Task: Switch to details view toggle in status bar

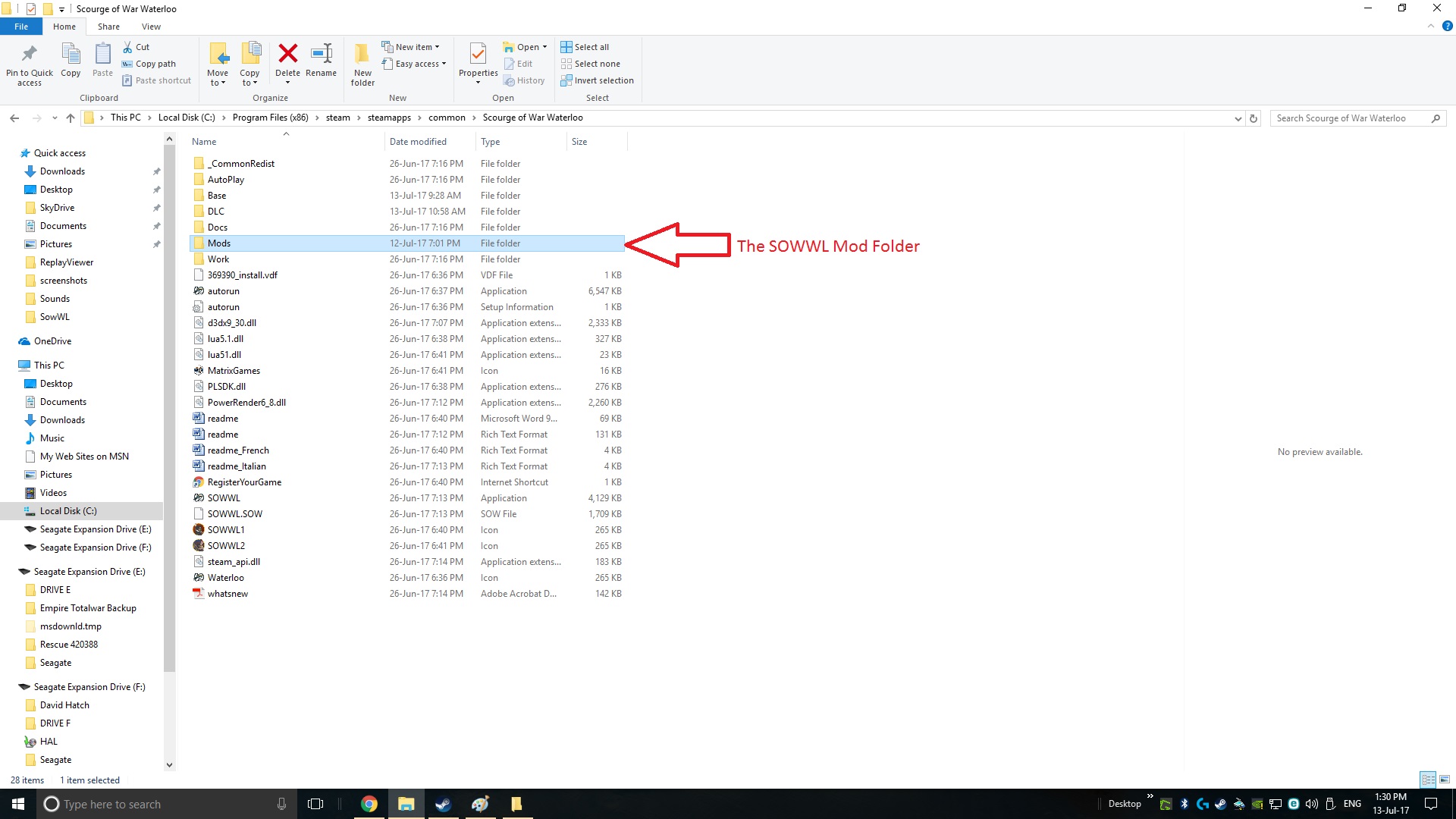Action: pos(1428,780)
